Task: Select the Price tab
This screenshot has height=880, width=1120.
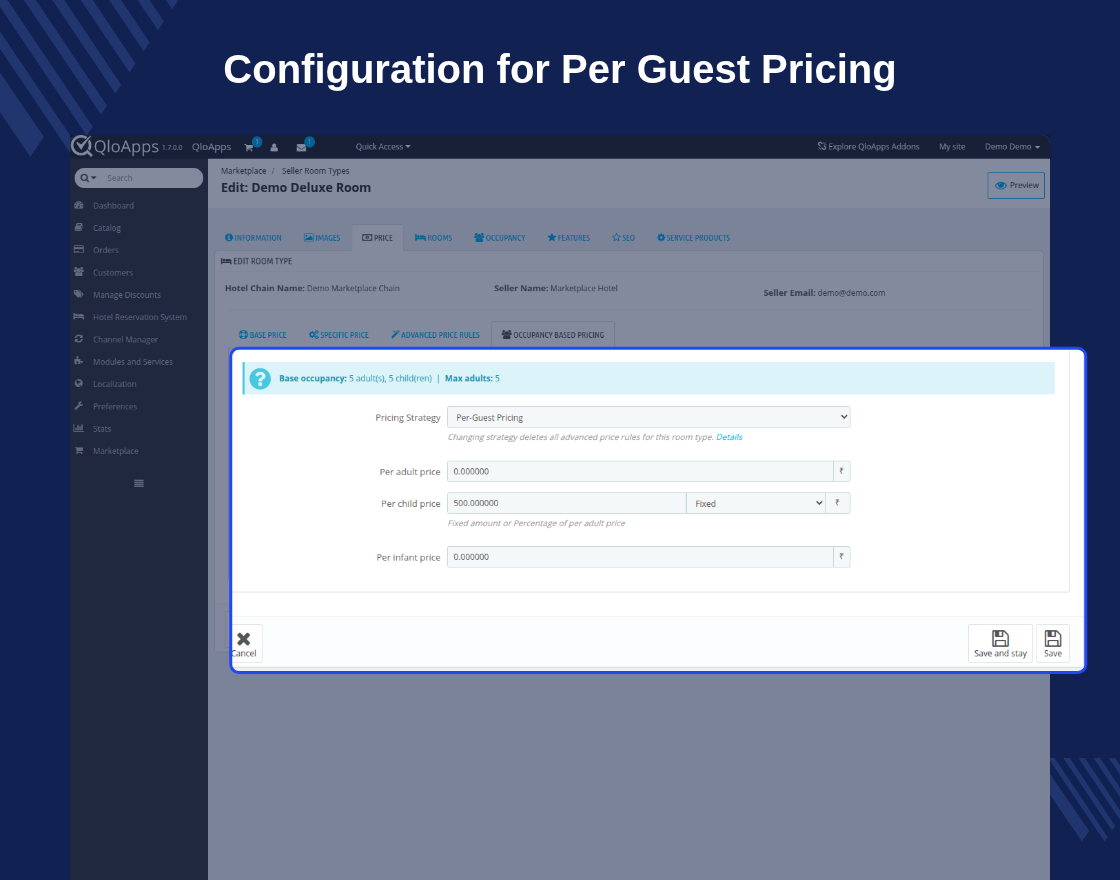Action: 377,238
